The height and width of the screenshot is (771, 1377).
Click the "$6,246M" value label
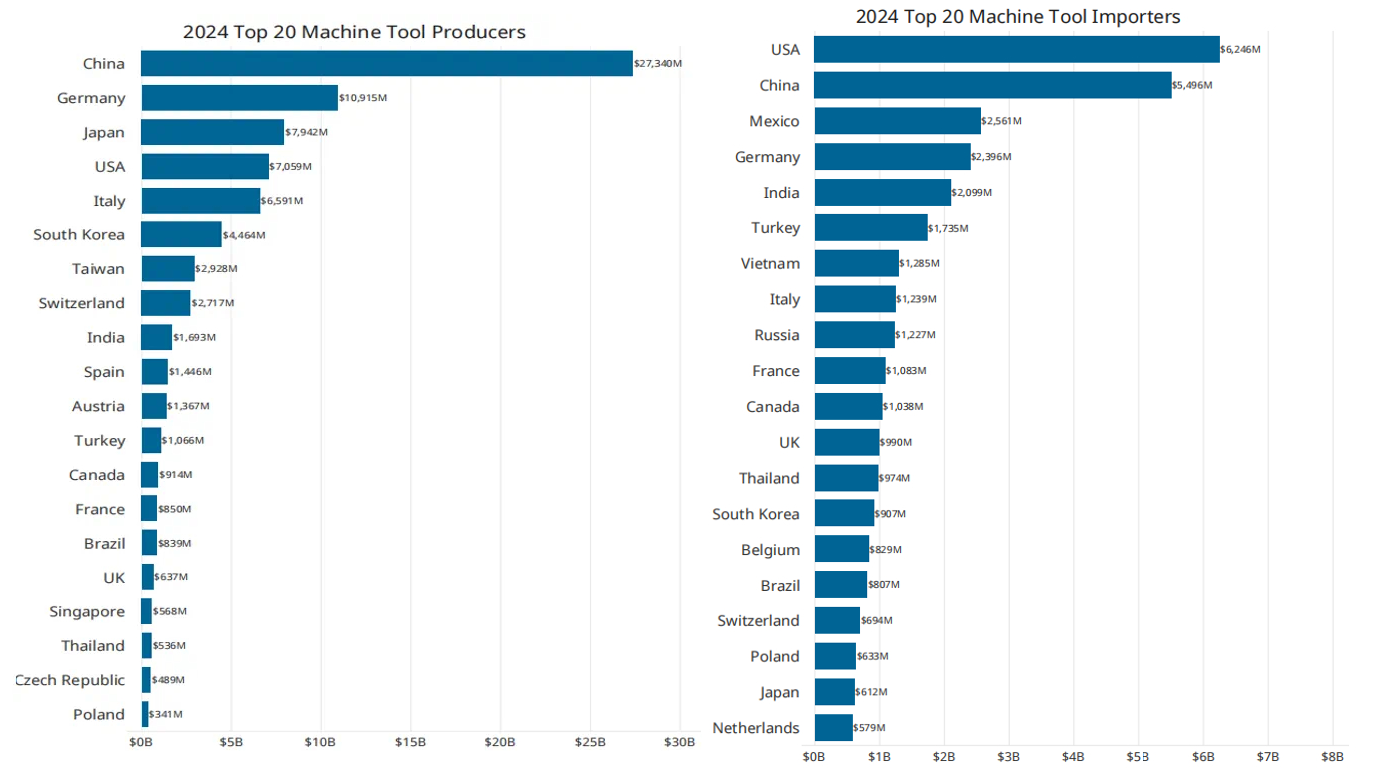click(1241, 50)
